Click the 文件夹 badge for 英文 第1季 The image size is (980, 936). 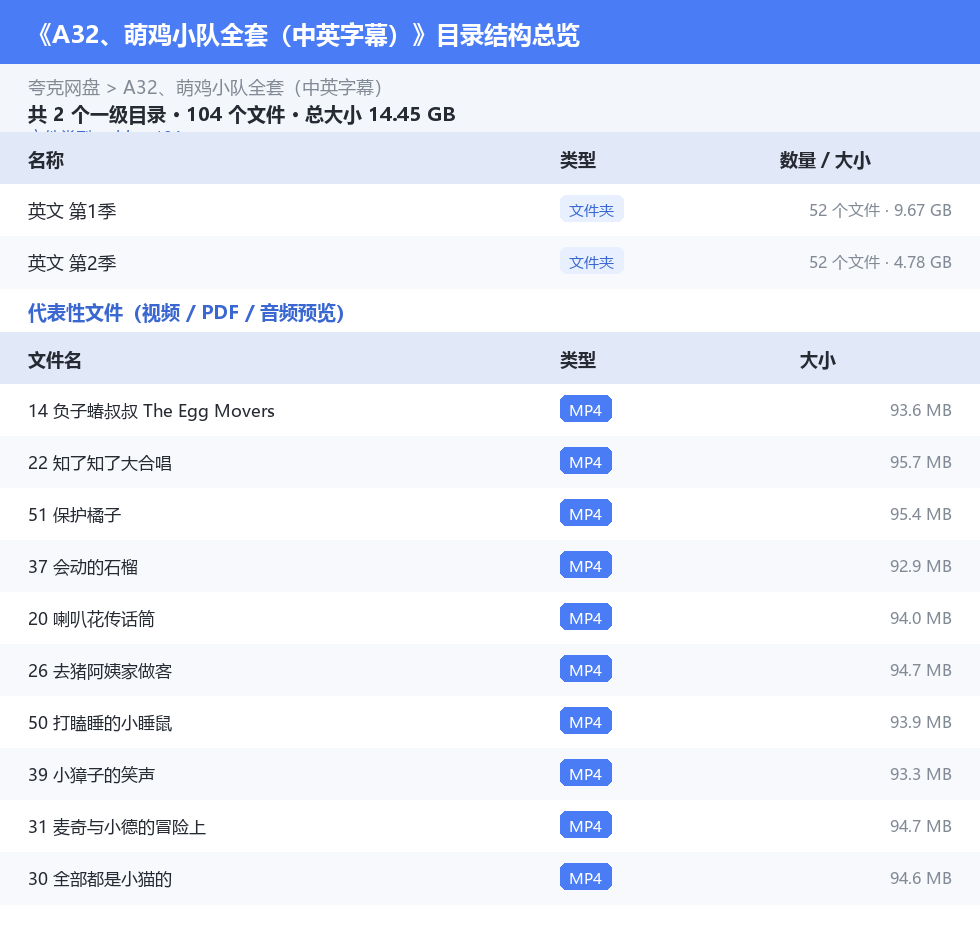[591, 210]
